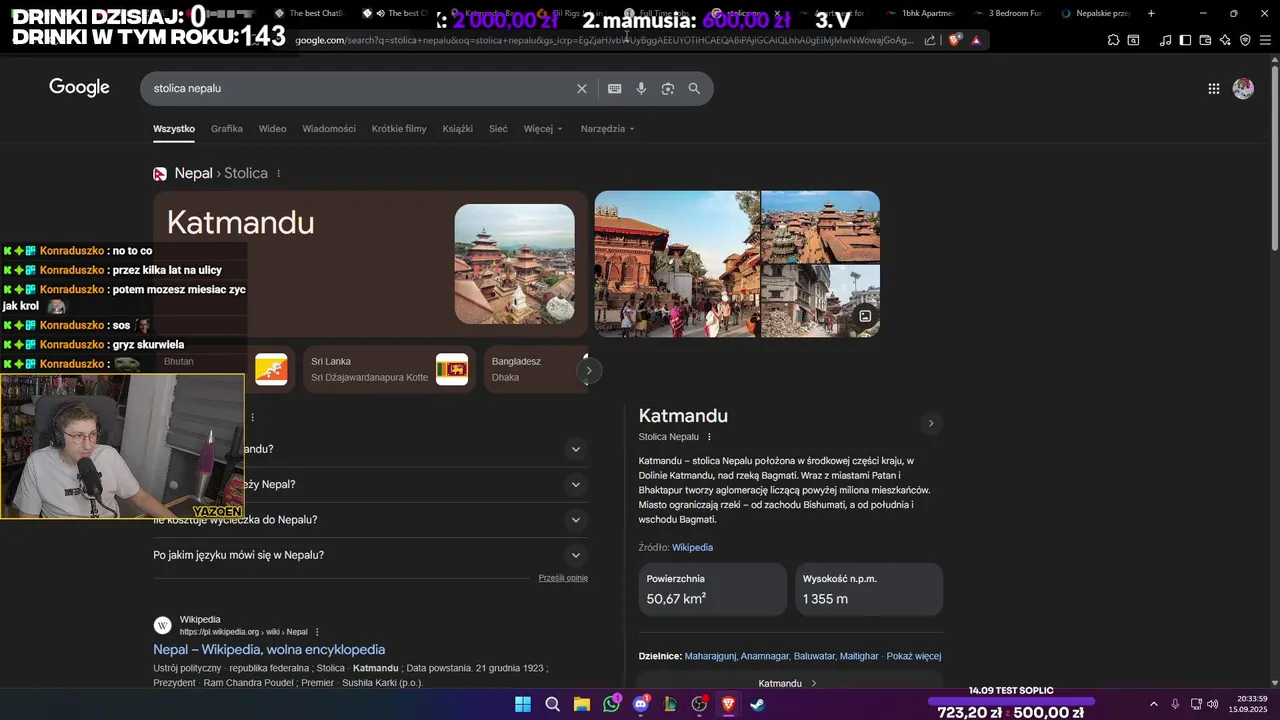
Task: Toggle the browser sidebar panel
Action: [1185, 40]
